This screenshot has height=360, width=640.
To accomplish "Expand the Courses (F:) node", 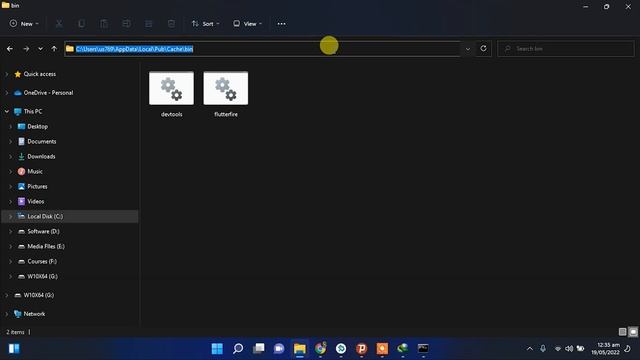I will click(11, 261).
